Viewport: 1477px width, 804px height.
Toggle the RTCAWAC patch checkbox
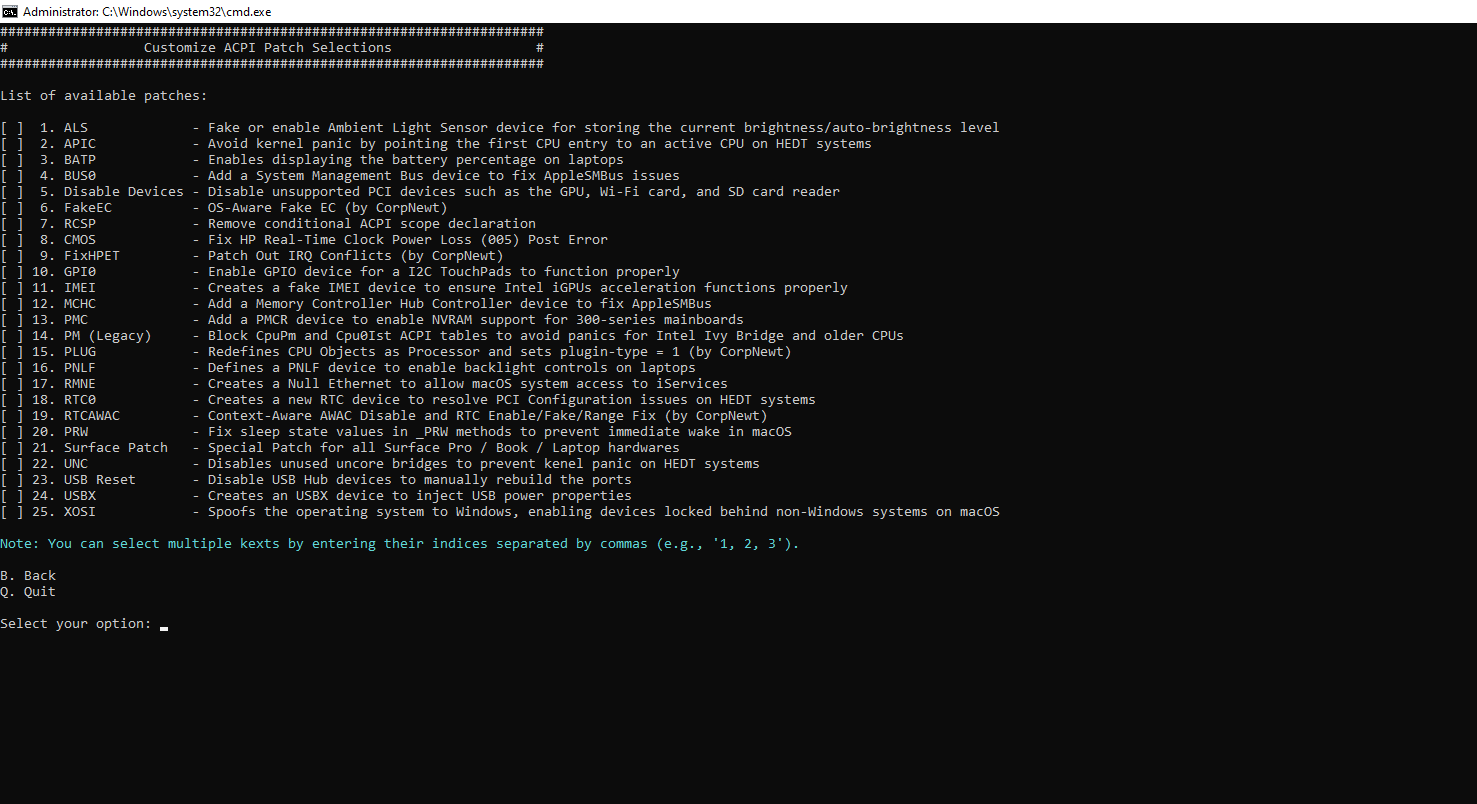point(12,416)
